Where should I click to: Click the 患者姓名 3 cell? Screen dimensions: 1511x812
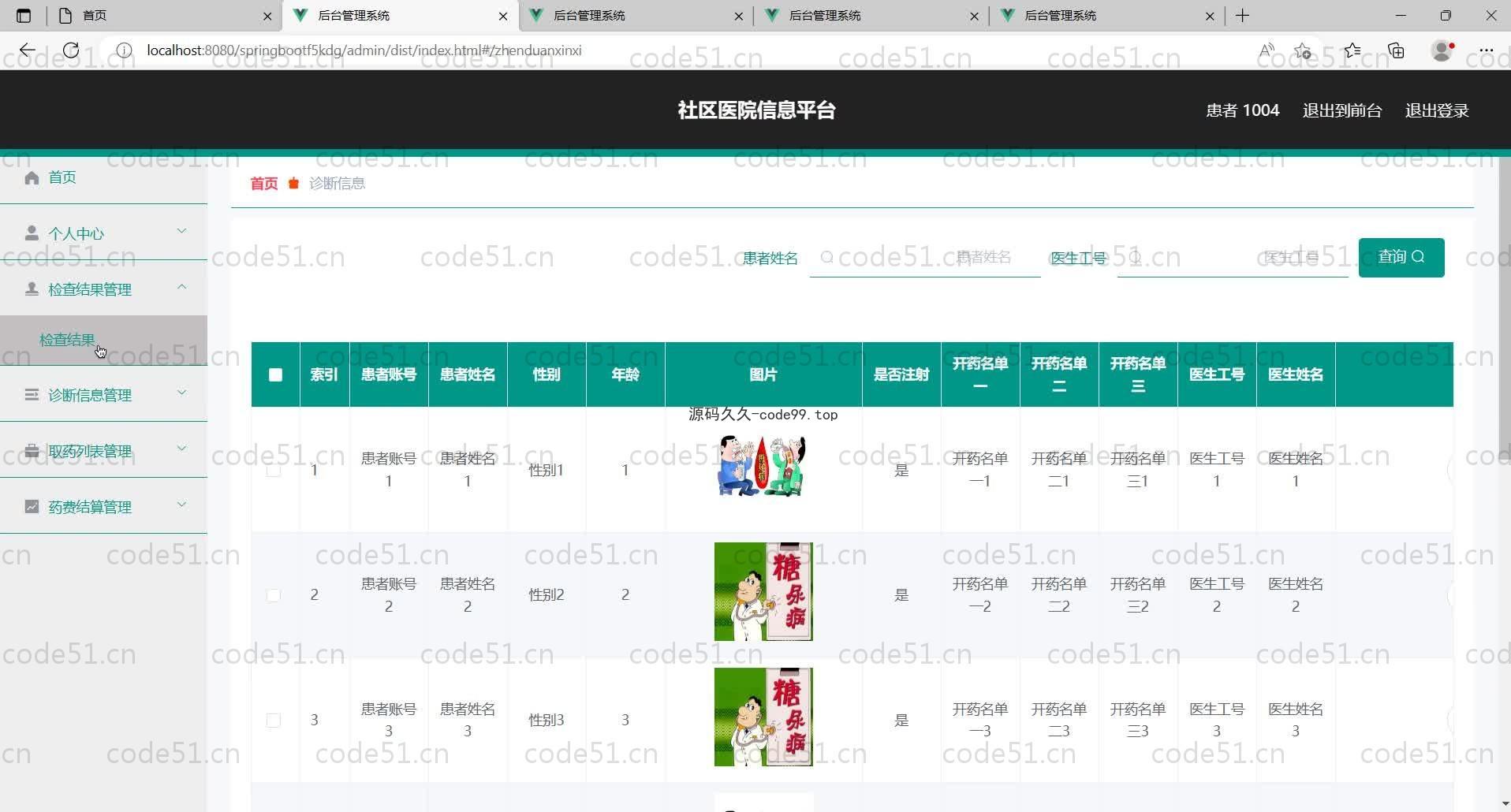click(x=468, y=720)
